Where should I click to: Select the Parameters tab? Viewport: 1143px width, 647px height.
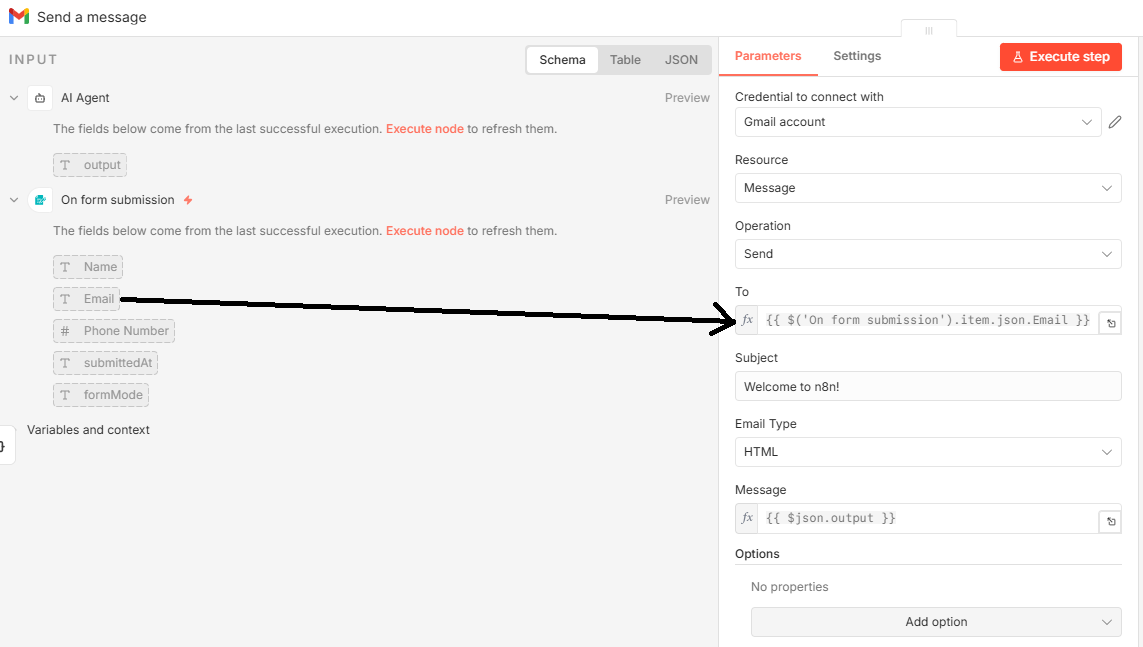click(768, 56)
